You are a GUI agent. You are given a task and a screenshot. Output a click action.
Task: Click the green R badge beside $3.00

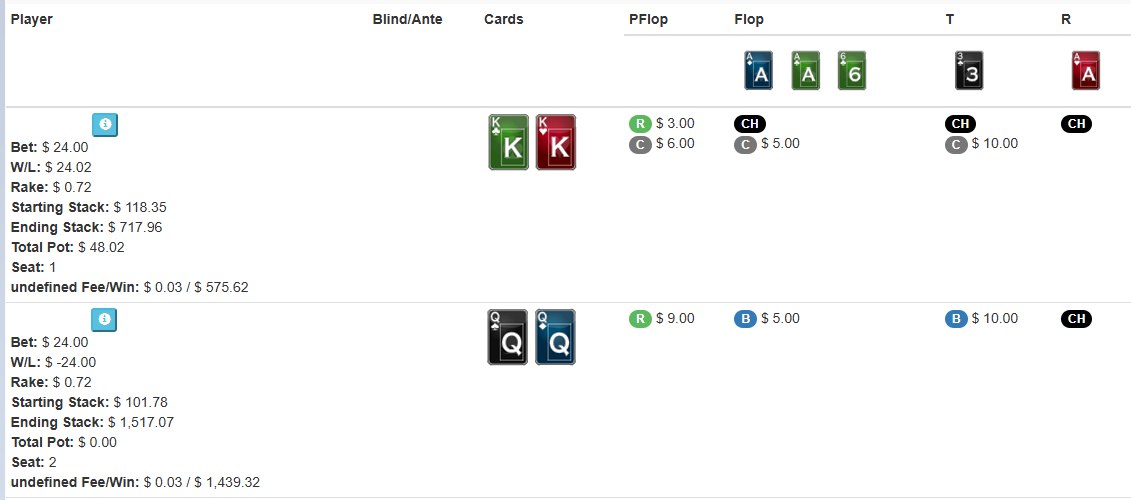coord(640,124)
